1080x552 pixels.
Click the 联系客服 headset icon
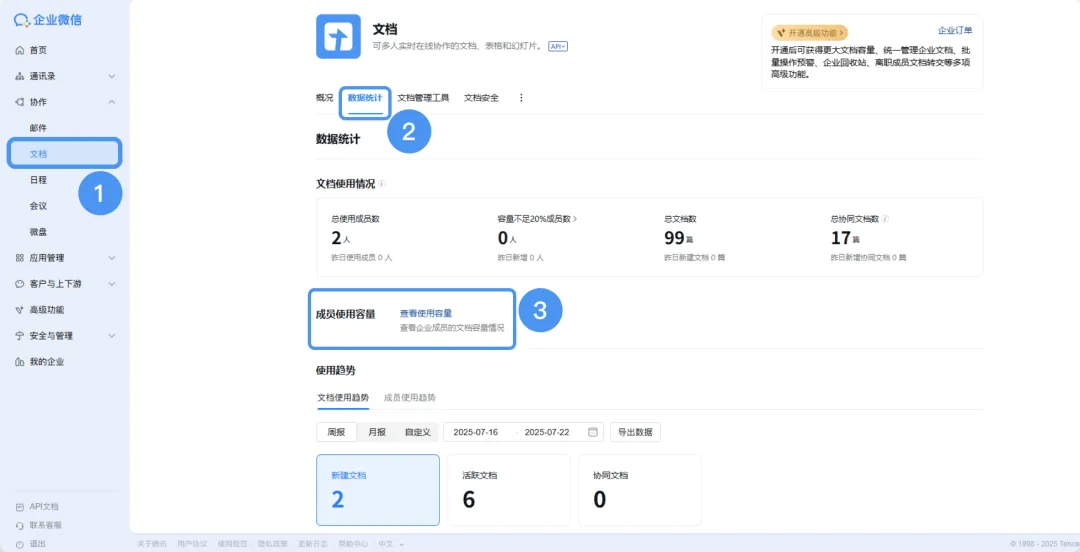tap(19, 525)
